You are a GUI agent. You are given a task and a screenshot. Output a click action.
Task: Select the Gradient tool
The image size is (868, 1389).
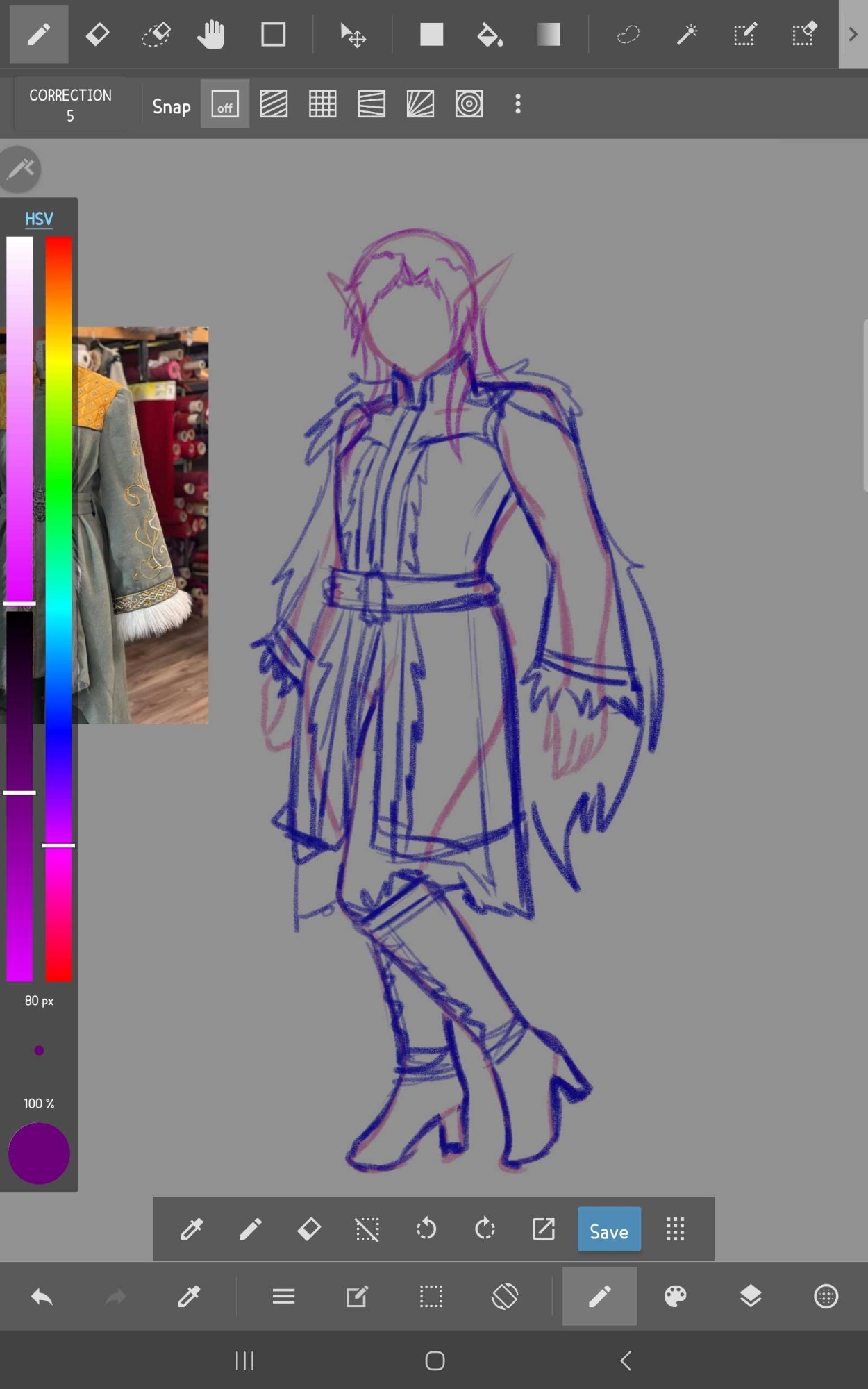(549, 34)
